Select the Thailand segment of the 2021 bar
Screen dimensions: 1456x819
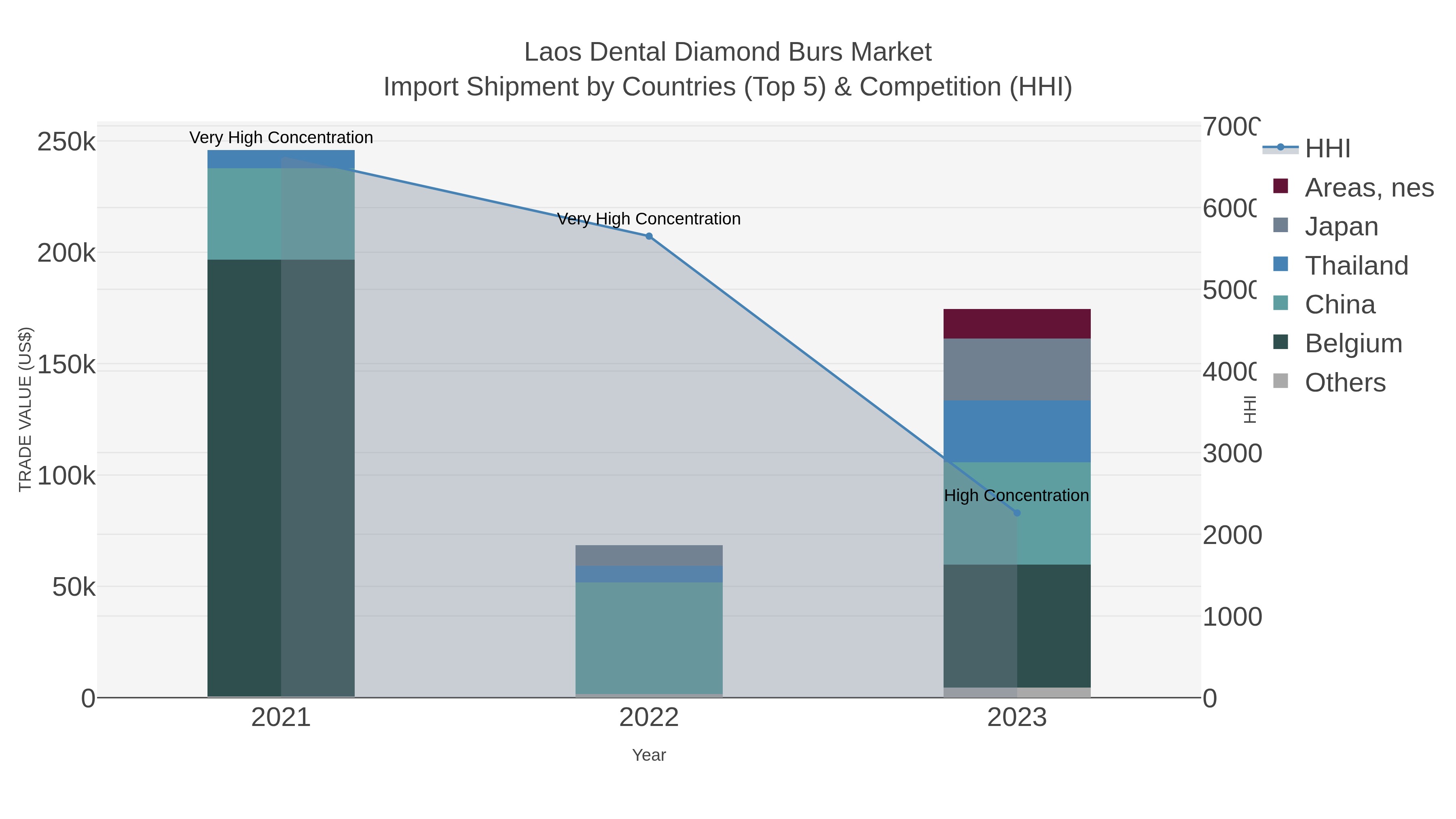281,159
